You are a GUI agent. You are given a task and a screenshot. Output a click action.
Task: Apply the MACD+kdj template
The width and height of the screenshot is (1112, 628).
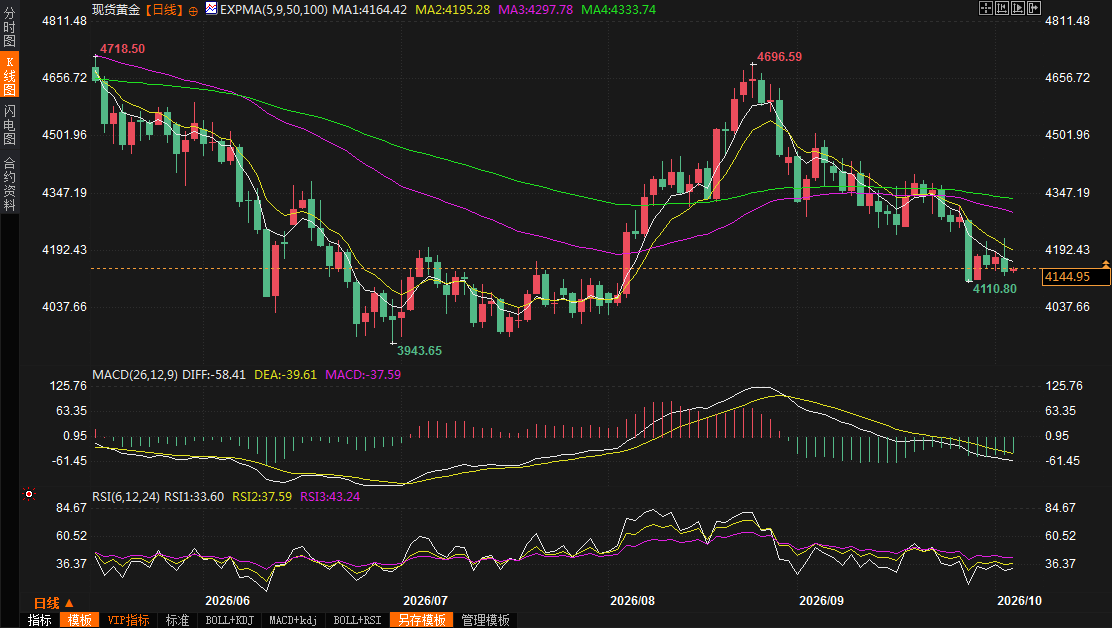tap(293, 620)
